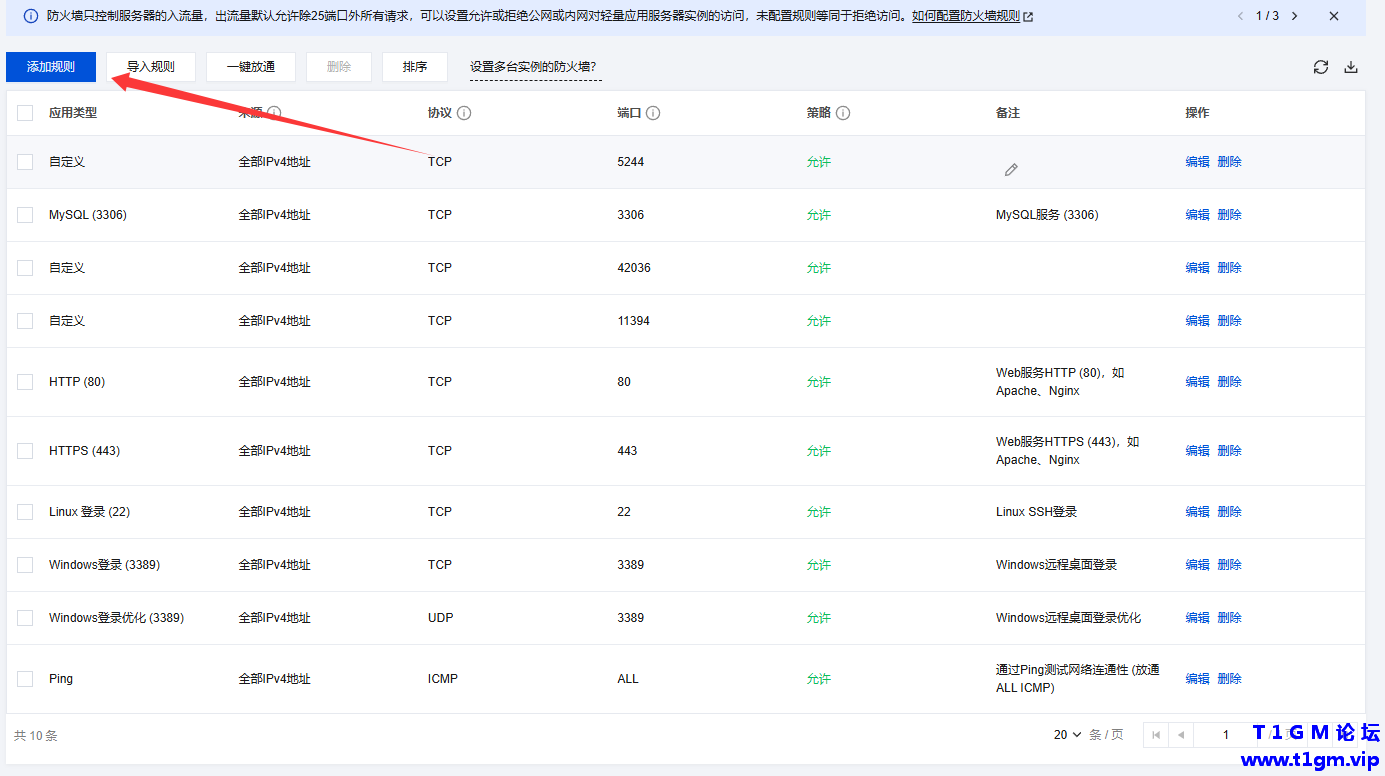Click 删除 for the port 11394 rule

pyautogui.click(x=1229, y=321)
